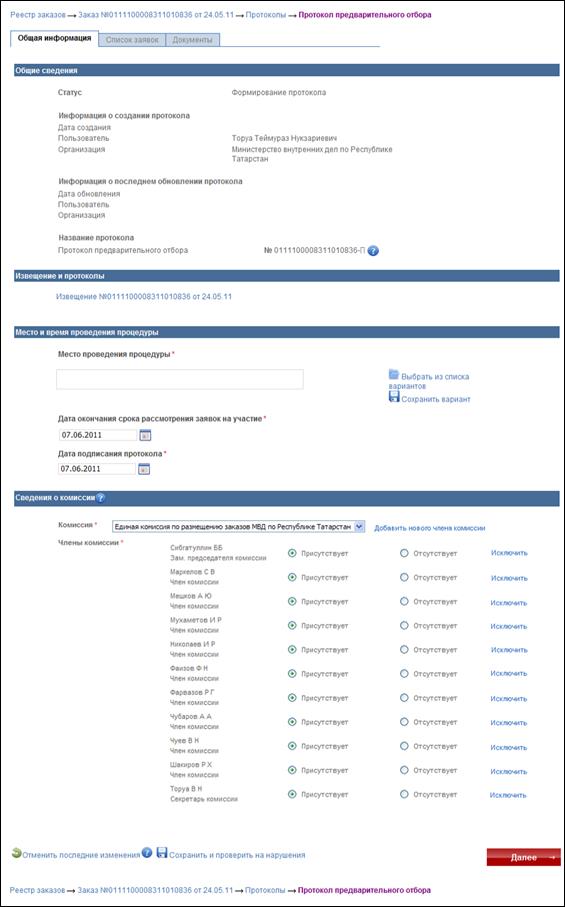Image resolution: width=565 pixels, height=907 pixels.
Task: Exclude secretary Торуа В Н
Action: pos(508,795)
